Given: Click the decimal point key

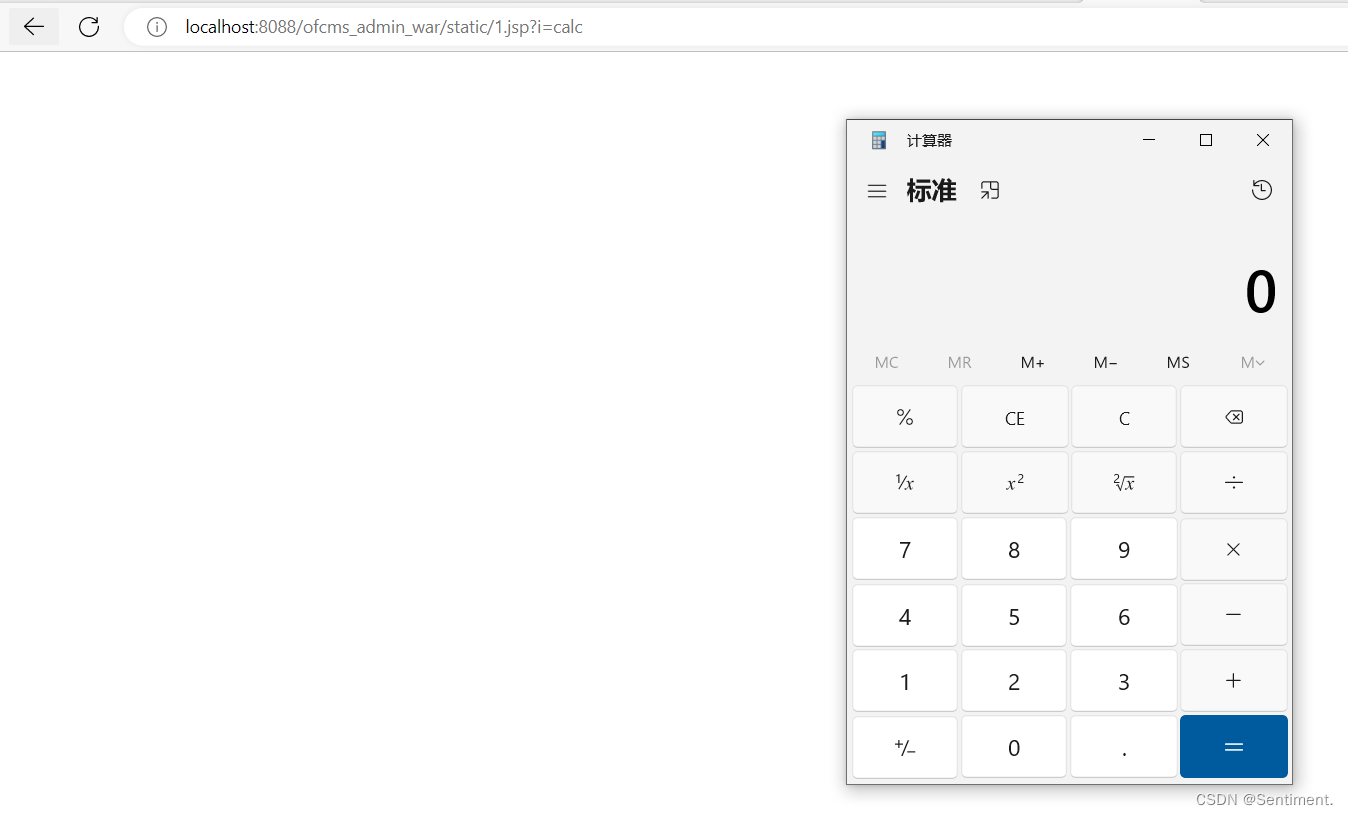Looking at the screenshot, I should pos(1124,747).
